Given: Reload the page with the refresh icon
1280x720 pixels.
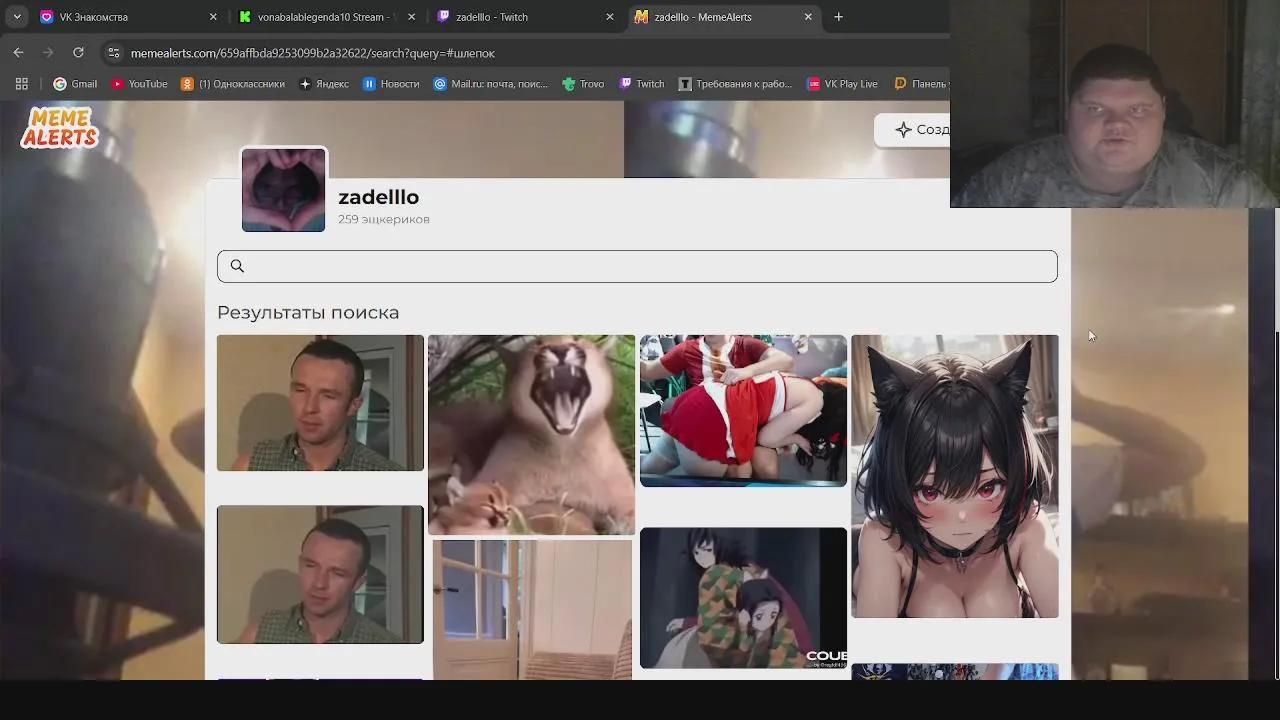Looking at the screenshot, I should [78, 53].
